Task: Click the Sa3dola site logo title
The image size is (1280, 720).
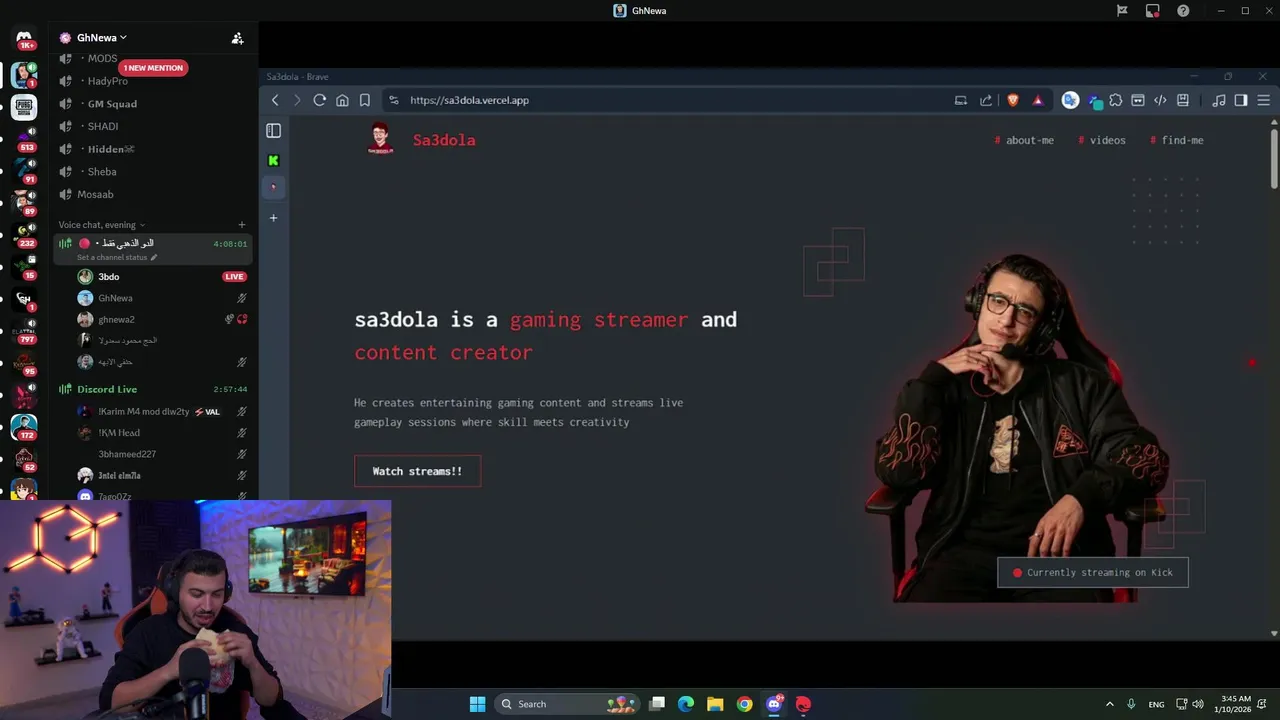Action: pos(444,140)
